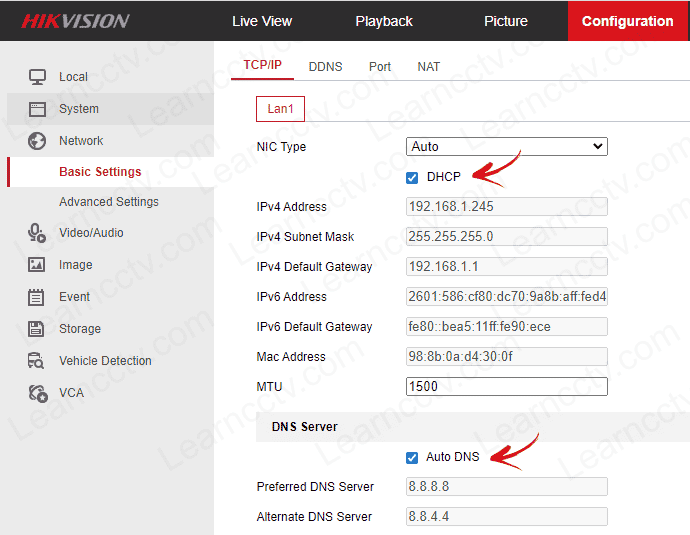The image size is (690, 535).
Task: Click the Storage floppy disk icon
Action: point(37,329)
